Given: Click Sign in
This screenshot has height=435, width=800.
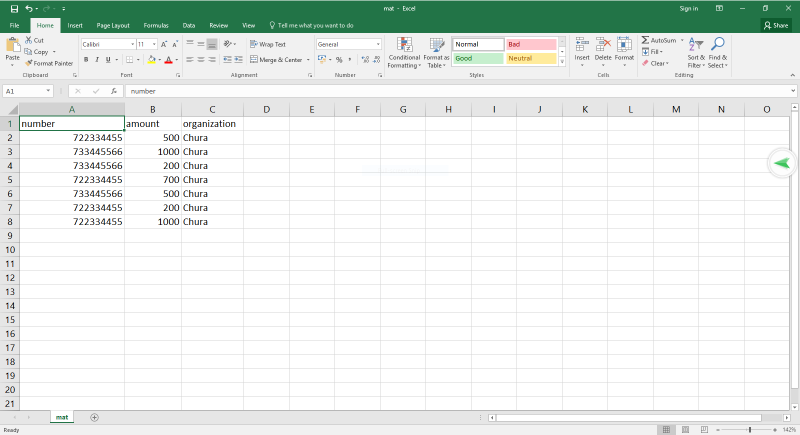Looking at the screenshot, I should point(688,9).
